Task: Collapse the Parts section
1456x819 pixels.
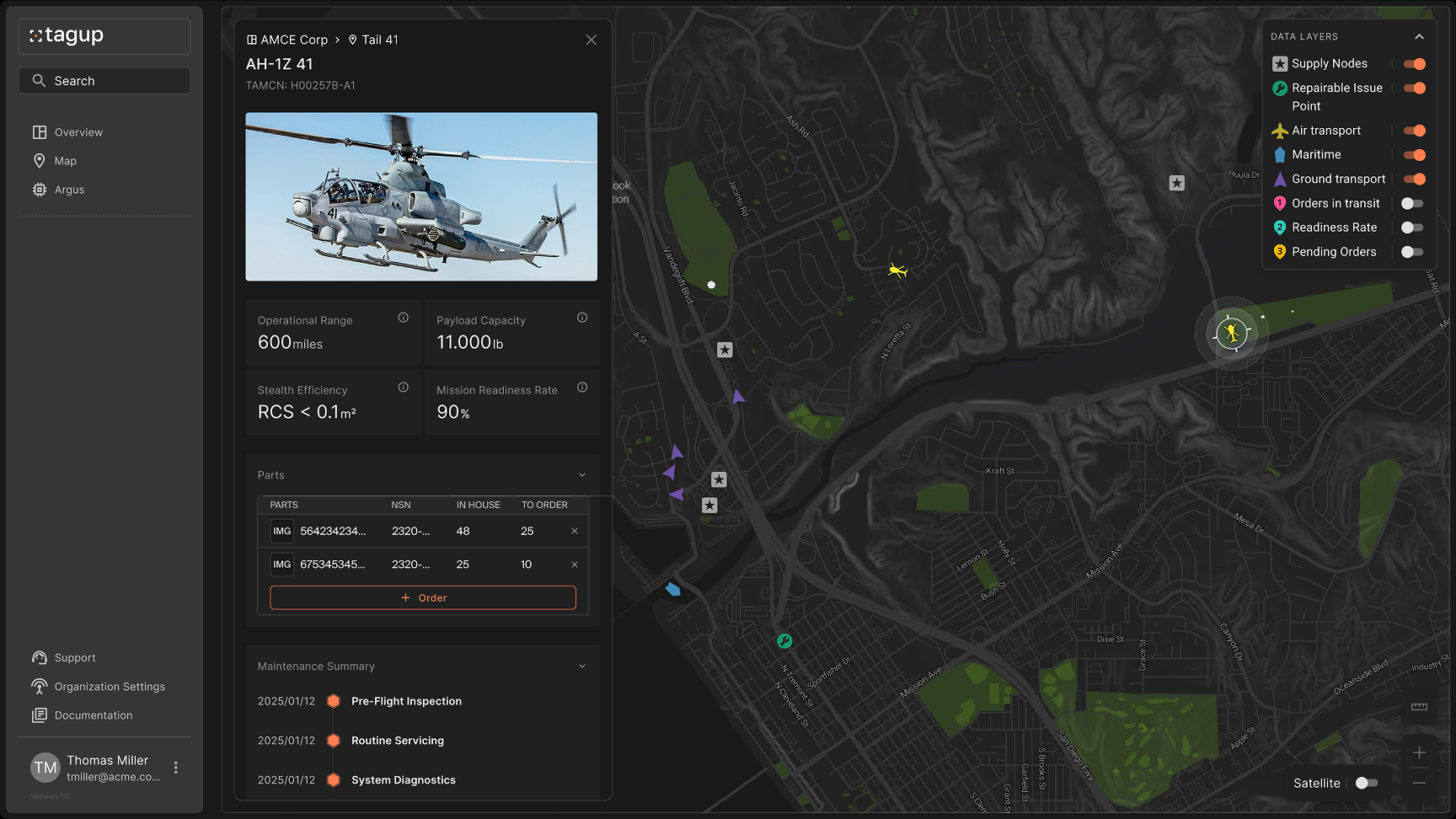Action: point(582,475)
